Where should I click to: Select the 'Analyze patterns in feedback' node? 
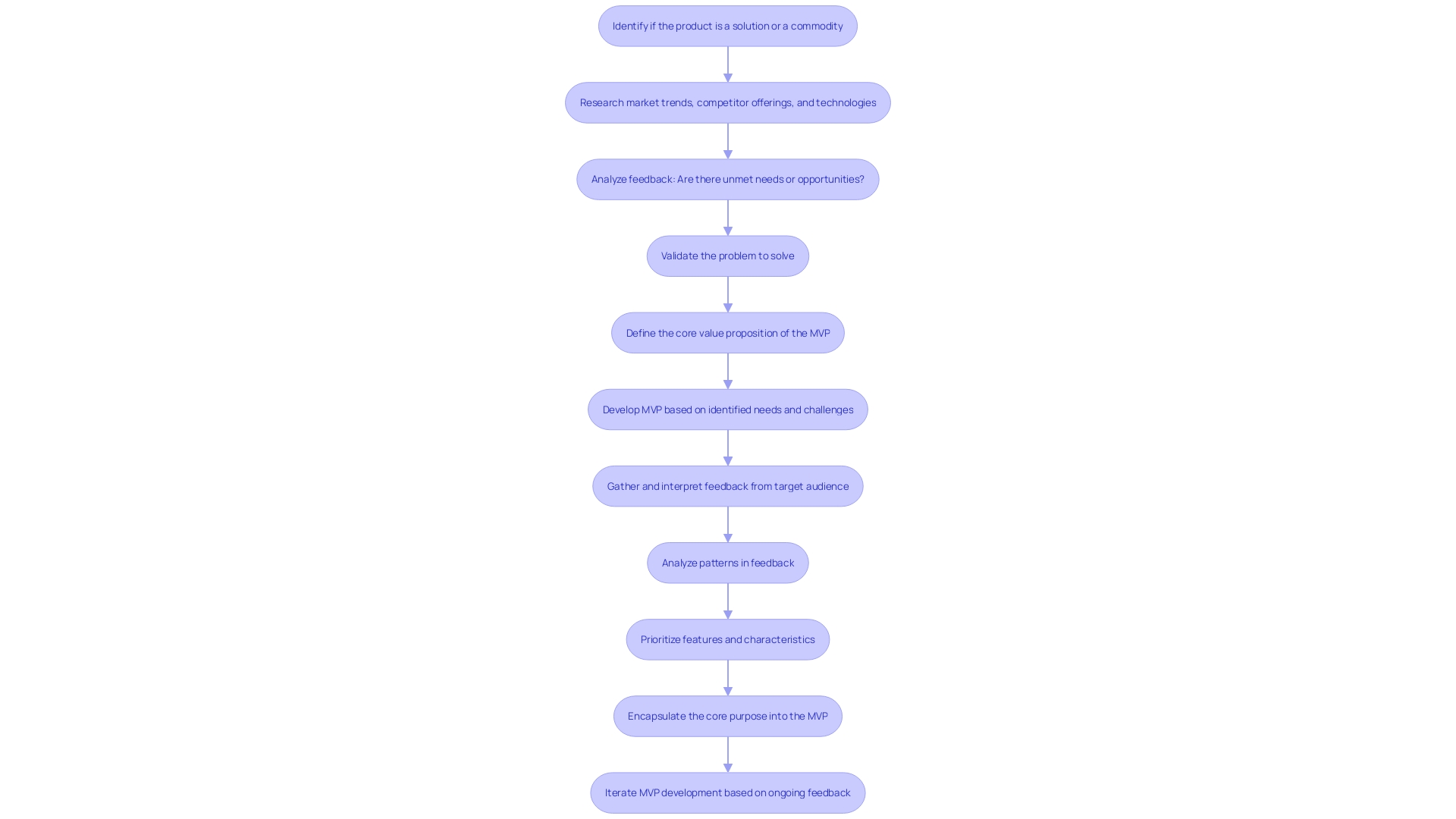pyautogui.click(x=728, y=562)
